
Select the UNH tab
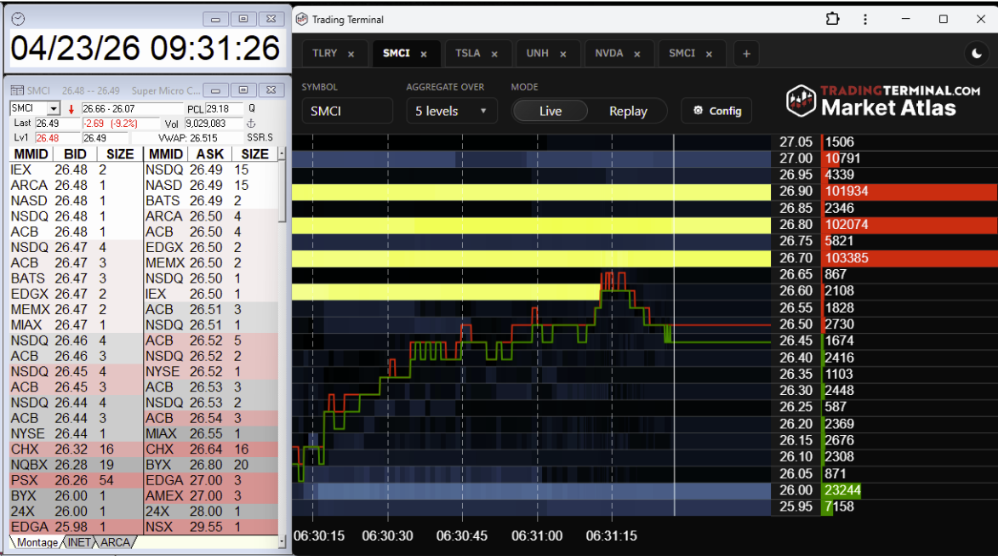coord(538,54)
